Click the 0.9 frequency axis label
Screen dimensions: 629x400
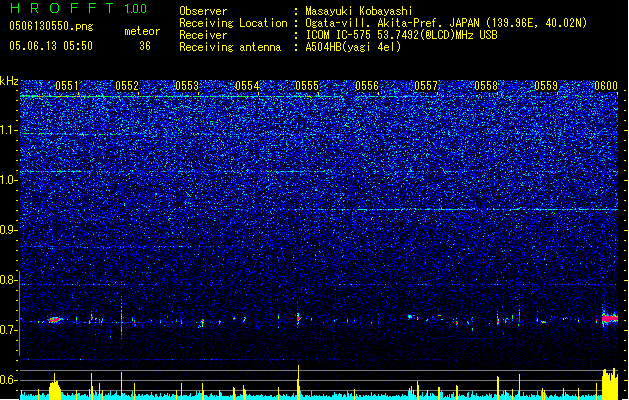click(x=8, y=230)
